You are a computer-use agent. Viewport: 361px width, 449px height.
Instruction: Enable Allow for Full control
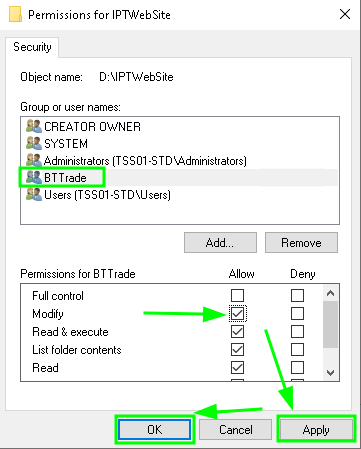(237, 295)
